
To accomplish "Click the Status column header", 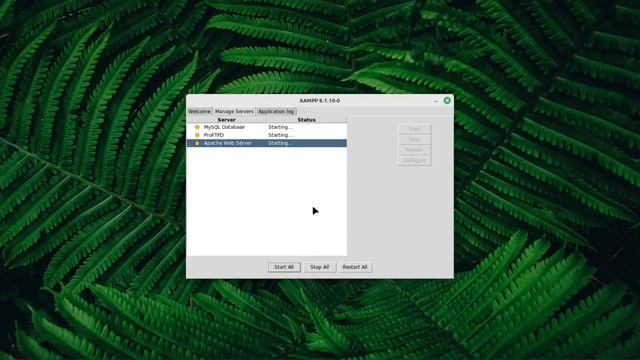I will (307, 120).
